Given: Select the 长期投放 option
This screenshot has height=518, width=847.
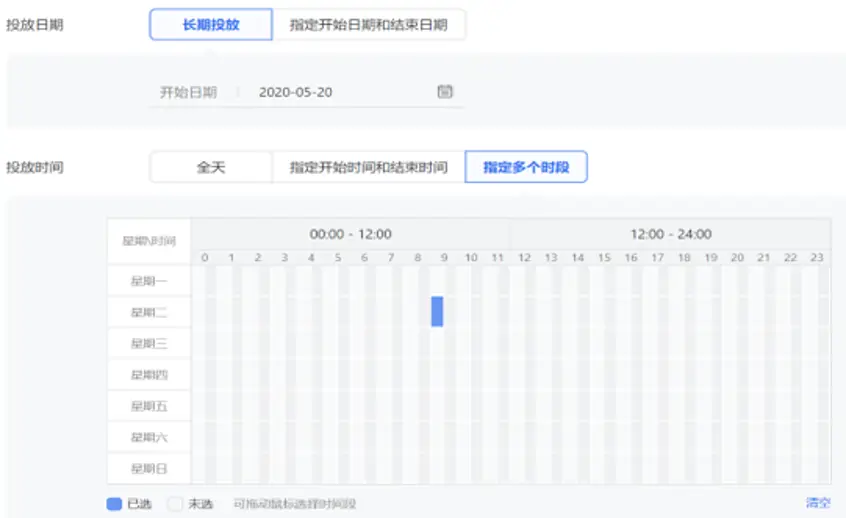Looking at the screenshot, I should (211, 24).
